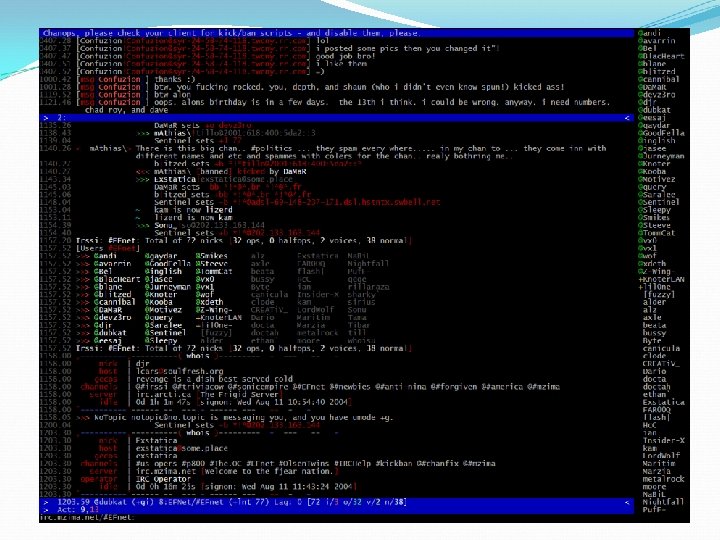This screenshot has height=540, width=720.
Task: Click the message "i like them"
Action: (341, 64)
